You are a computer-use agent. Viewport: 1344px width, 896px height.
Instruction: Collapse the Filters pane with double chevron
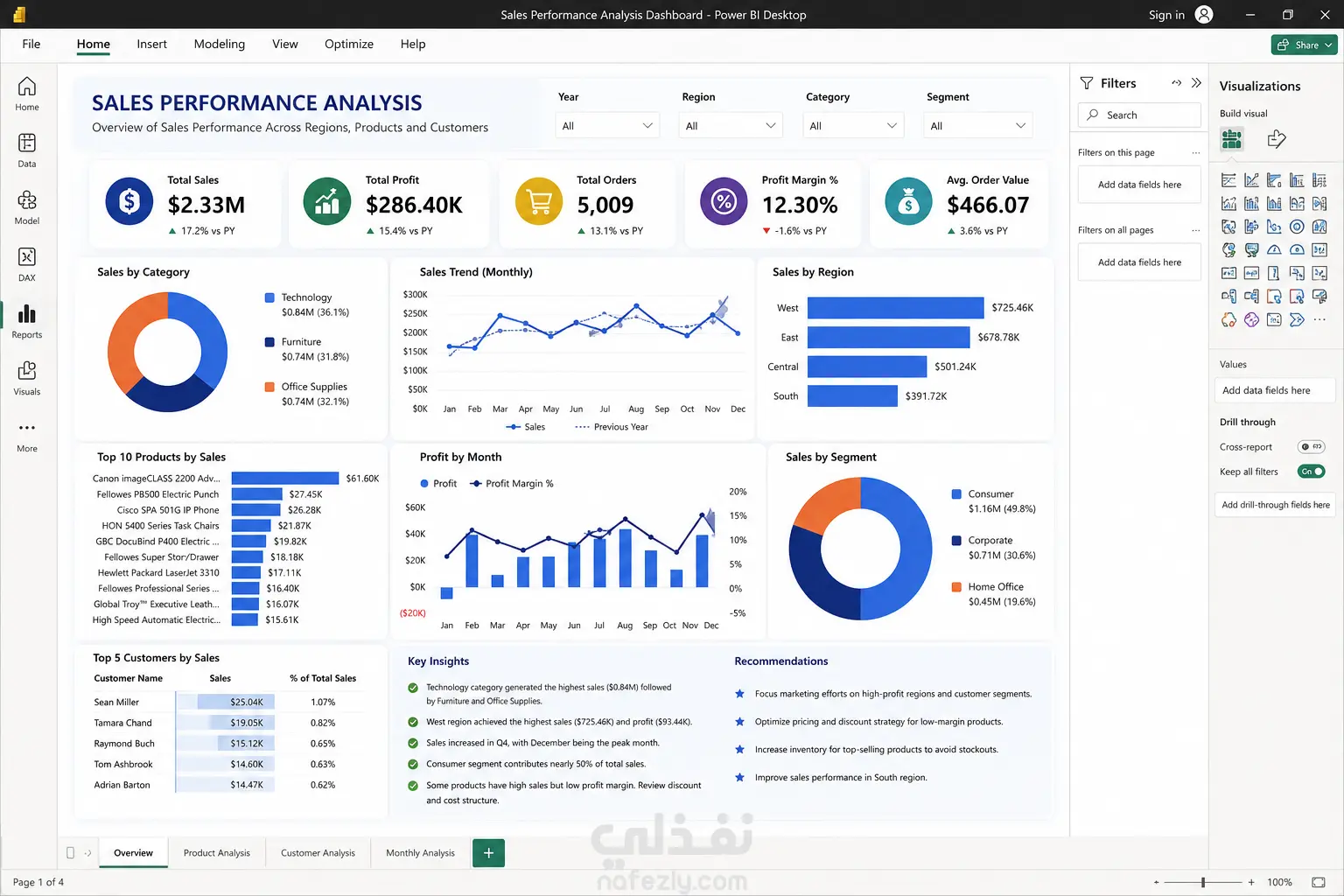pyautogui.click(x=1196, y=83)
